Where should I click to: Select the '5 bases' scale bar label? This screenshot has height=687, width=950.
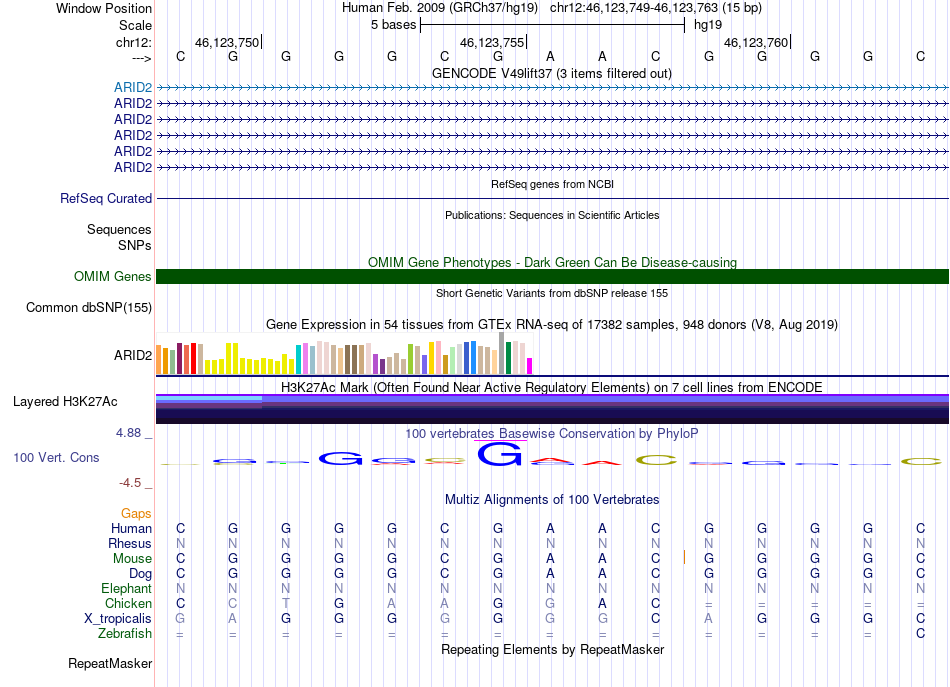pos(393,25)
